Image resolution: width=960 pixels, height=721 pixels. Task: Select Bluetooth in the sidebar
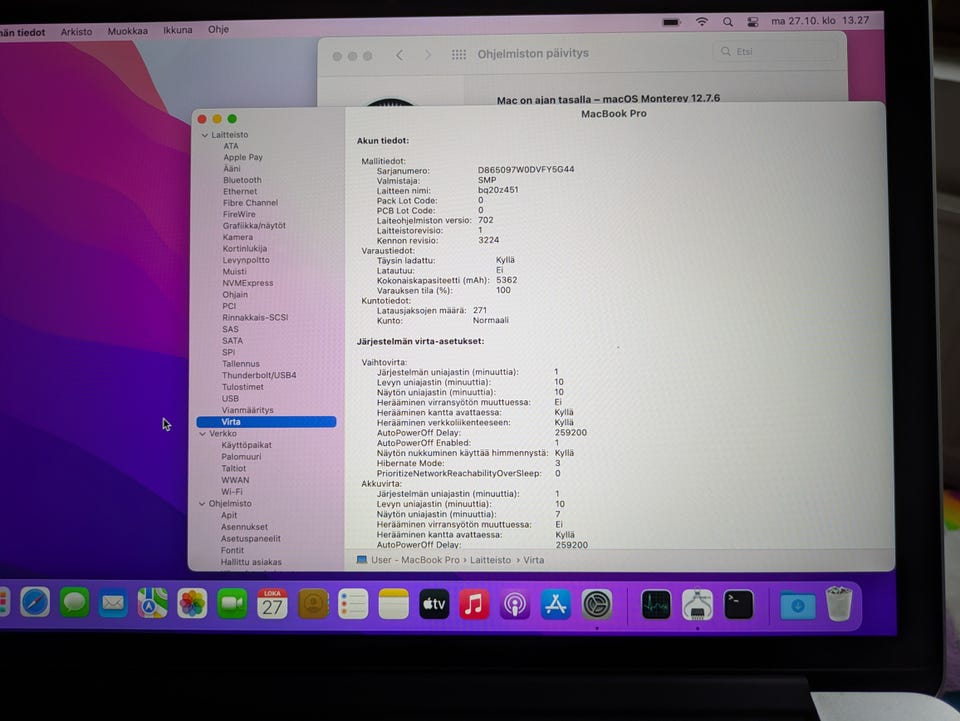pyautogui.click(x=242, y=180)
